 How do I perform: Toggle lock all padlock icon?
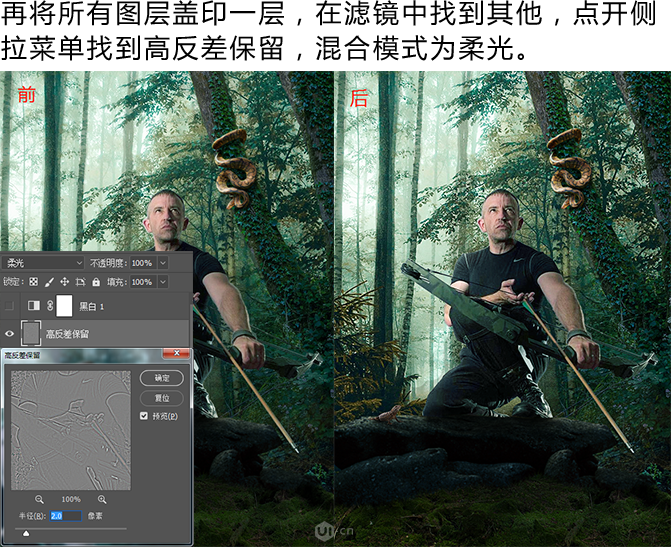click(x=96, y=282)
